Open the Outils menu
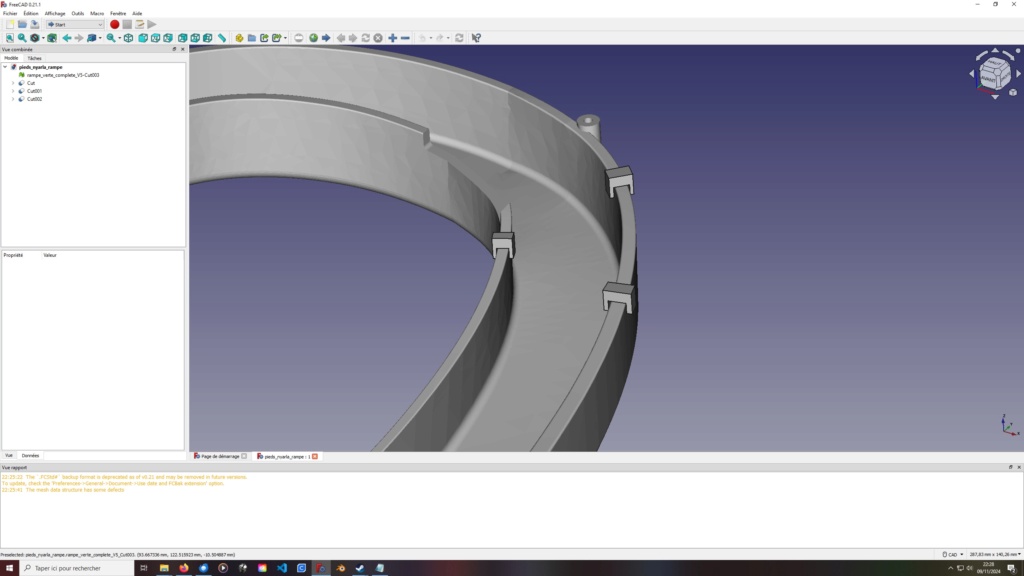The height and width of the screenshot is (576, 1024). [78, 13]
